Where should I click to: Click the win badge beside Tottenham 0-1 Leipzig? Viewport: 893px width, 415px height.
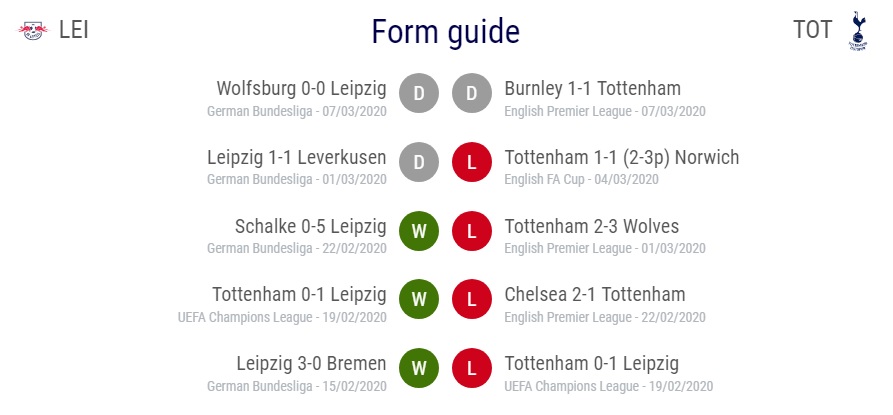tap(419, 299)
